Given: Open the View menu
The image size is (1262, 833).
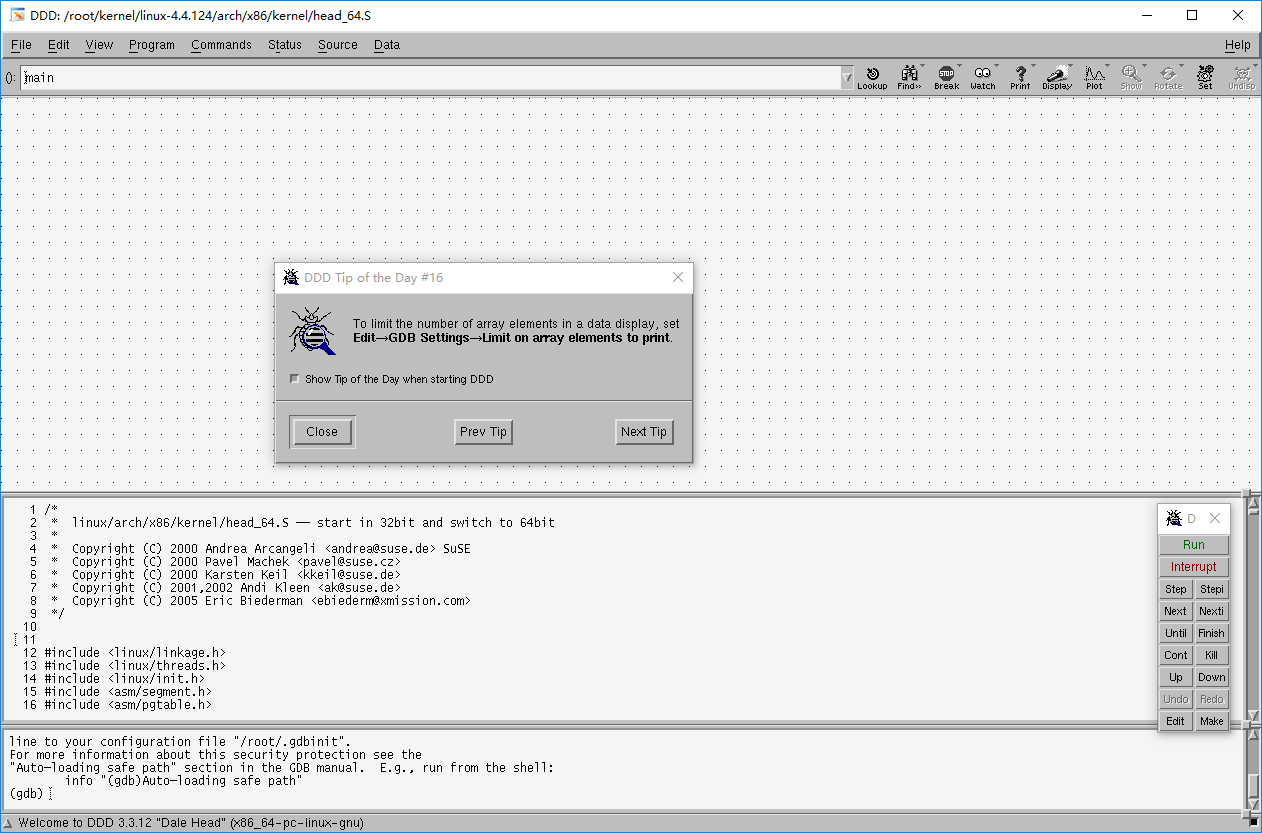Looking at the screenshot, I should [x=99, y=44].
